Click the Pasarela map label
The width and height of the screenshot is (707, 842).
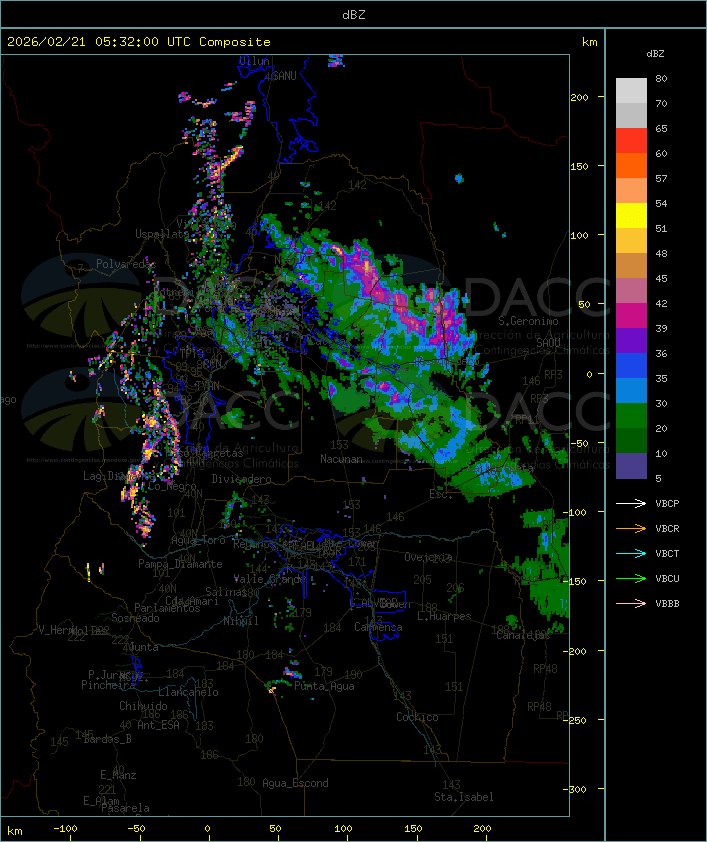[125, 808]
